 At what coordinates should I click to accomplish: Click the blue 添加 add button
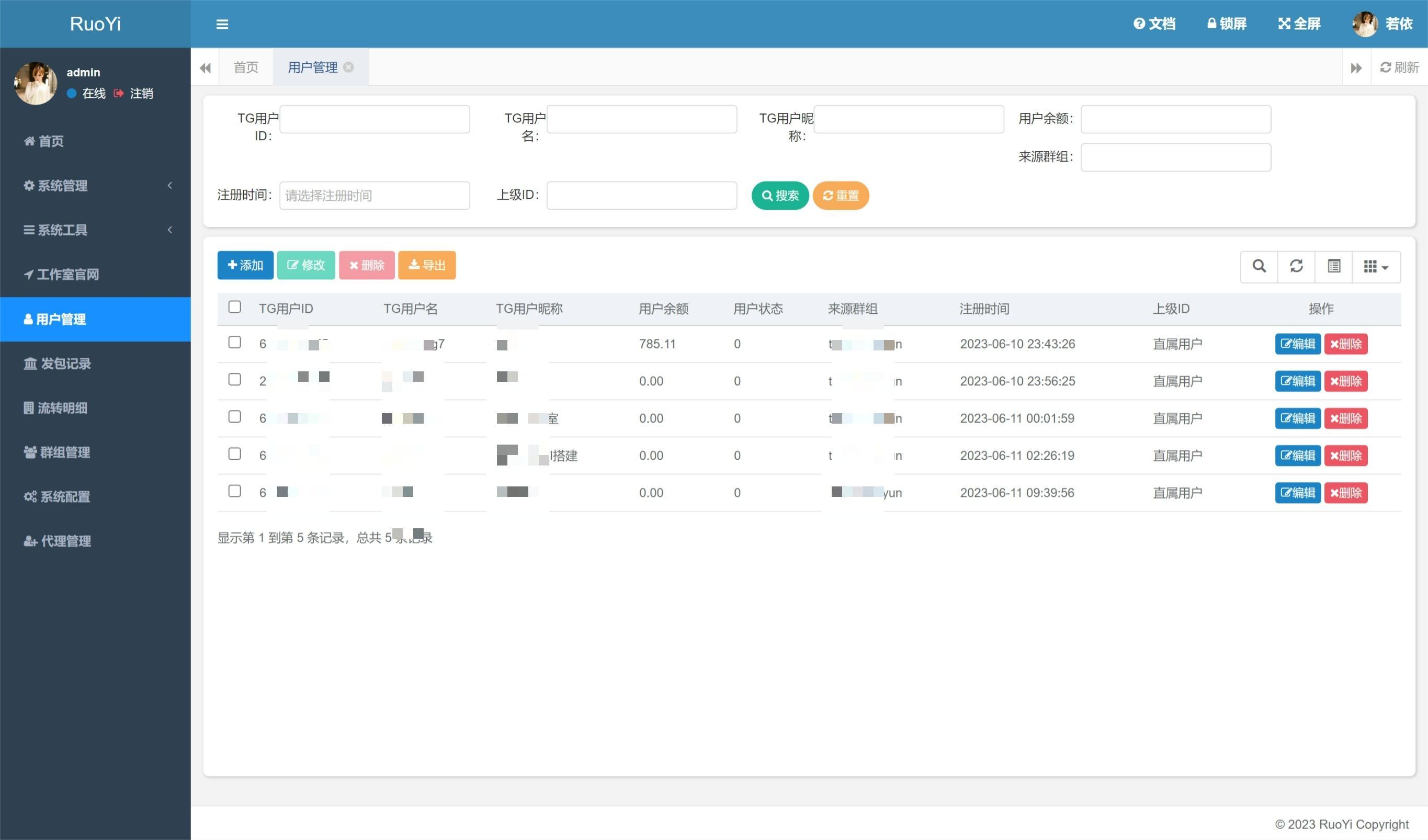coord(245,265)
